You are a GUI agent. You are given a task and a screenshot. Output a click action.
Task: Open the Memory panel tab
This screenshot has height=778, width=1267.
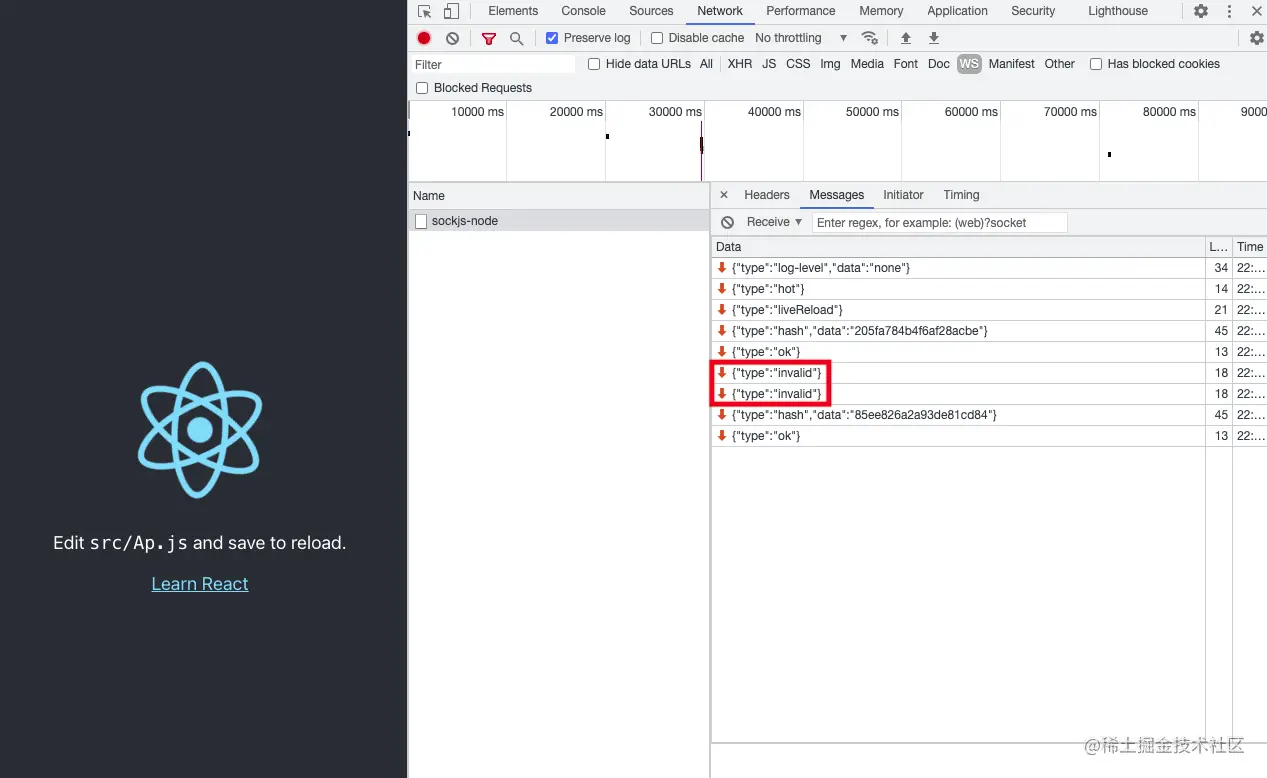point(881,11)
